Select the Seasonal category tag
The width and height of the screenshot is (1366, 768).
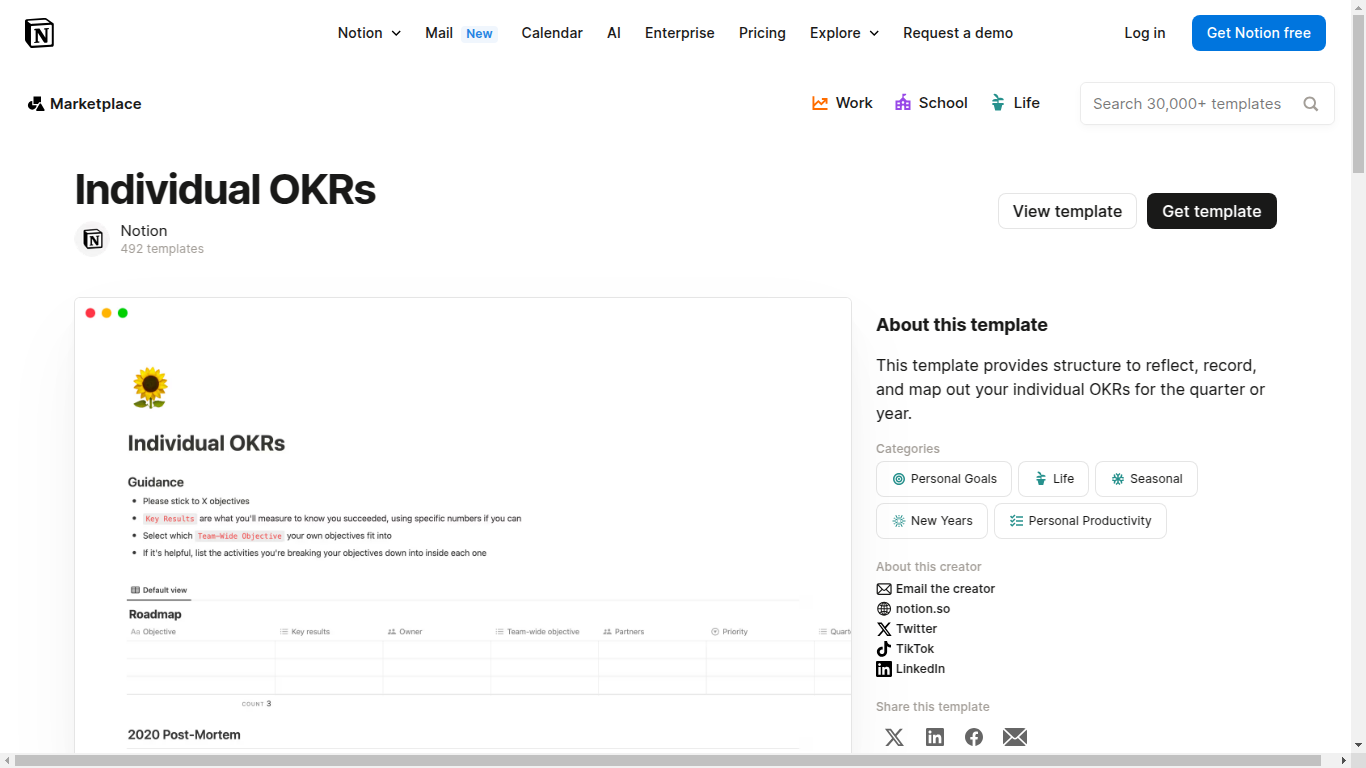tap(1146, 479)
